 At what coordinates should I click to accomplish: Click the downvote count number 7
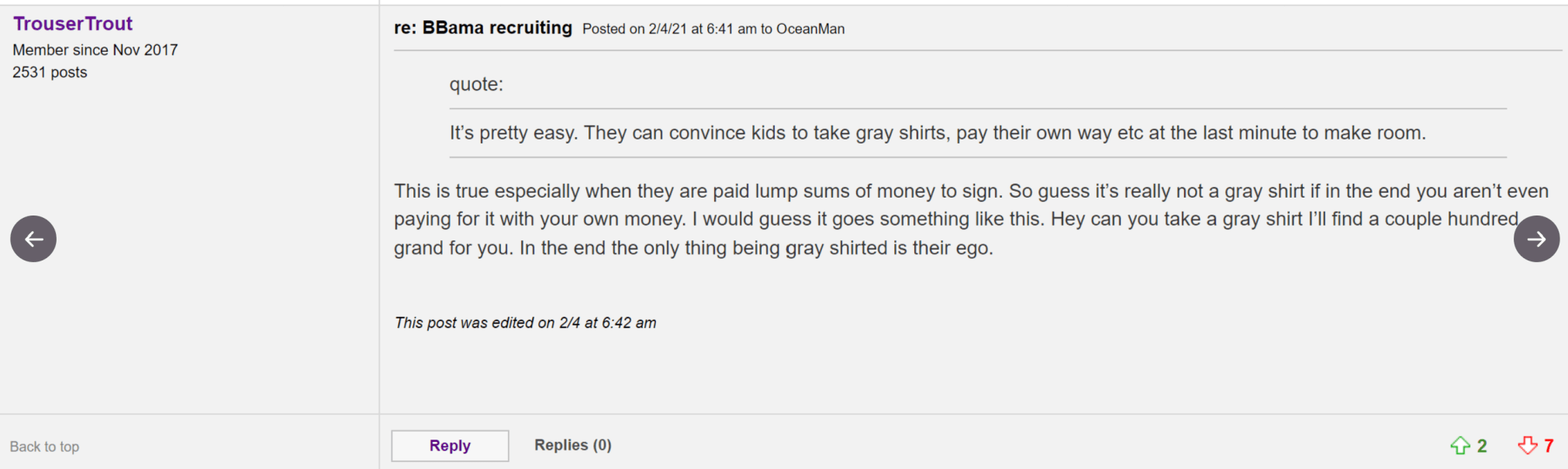tap(1549, 446)
